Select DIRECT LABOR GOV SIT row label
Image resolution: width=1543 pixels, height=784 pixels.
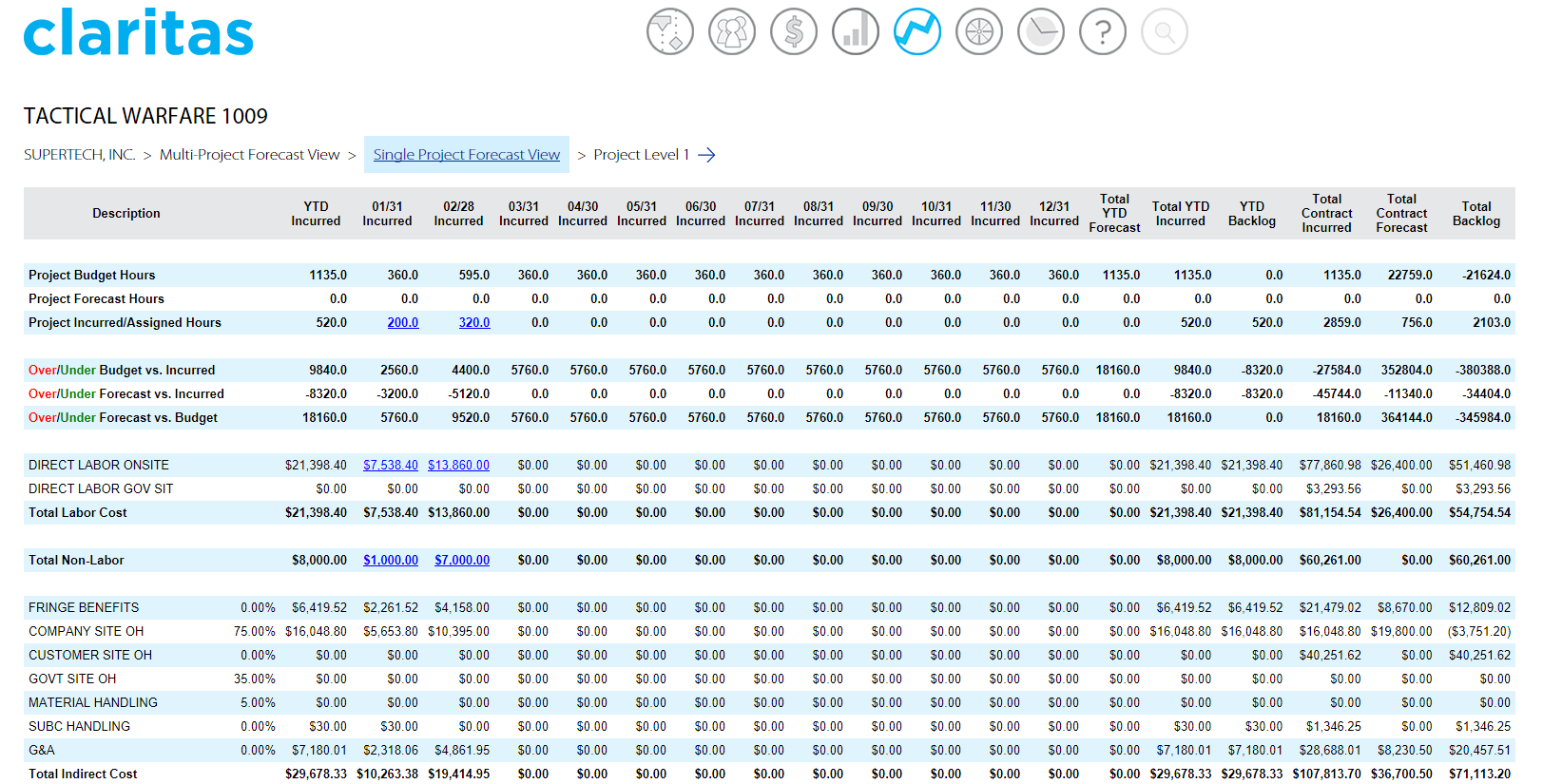pyautogui.click(x=101, y=488)
